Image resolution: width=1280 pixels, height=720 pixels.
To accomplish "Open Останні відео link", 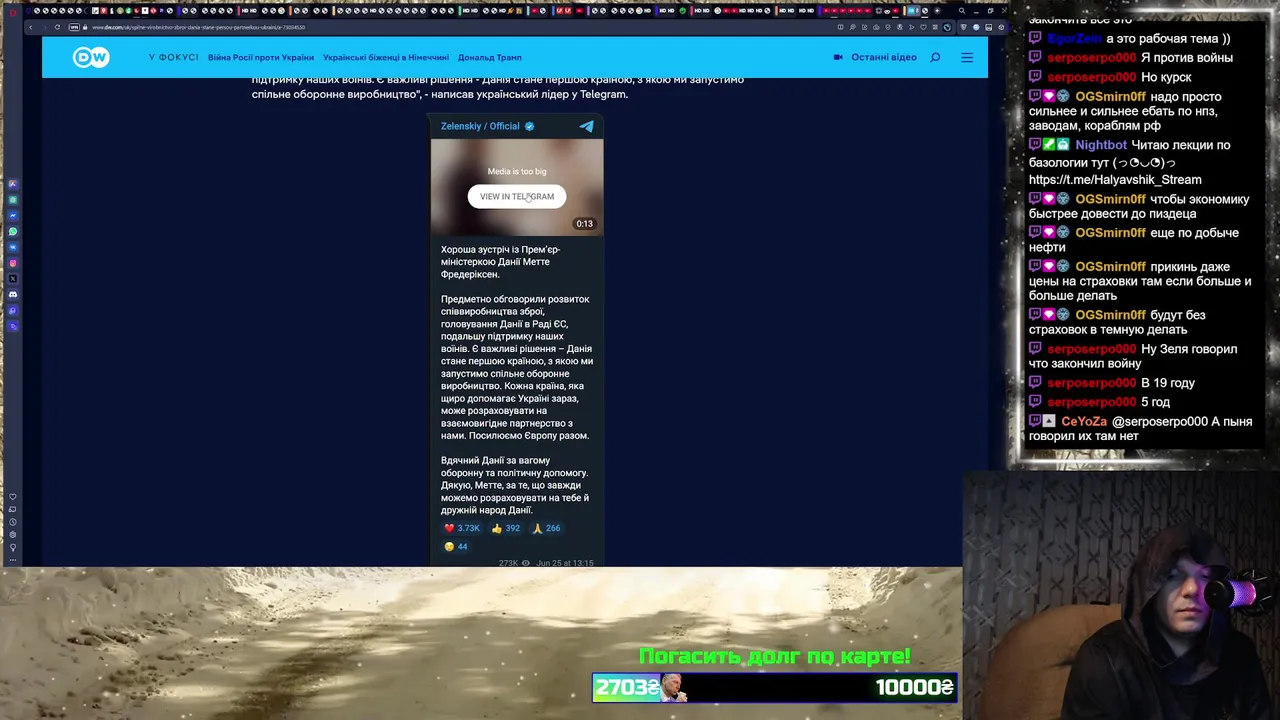I will click(884, 57).
